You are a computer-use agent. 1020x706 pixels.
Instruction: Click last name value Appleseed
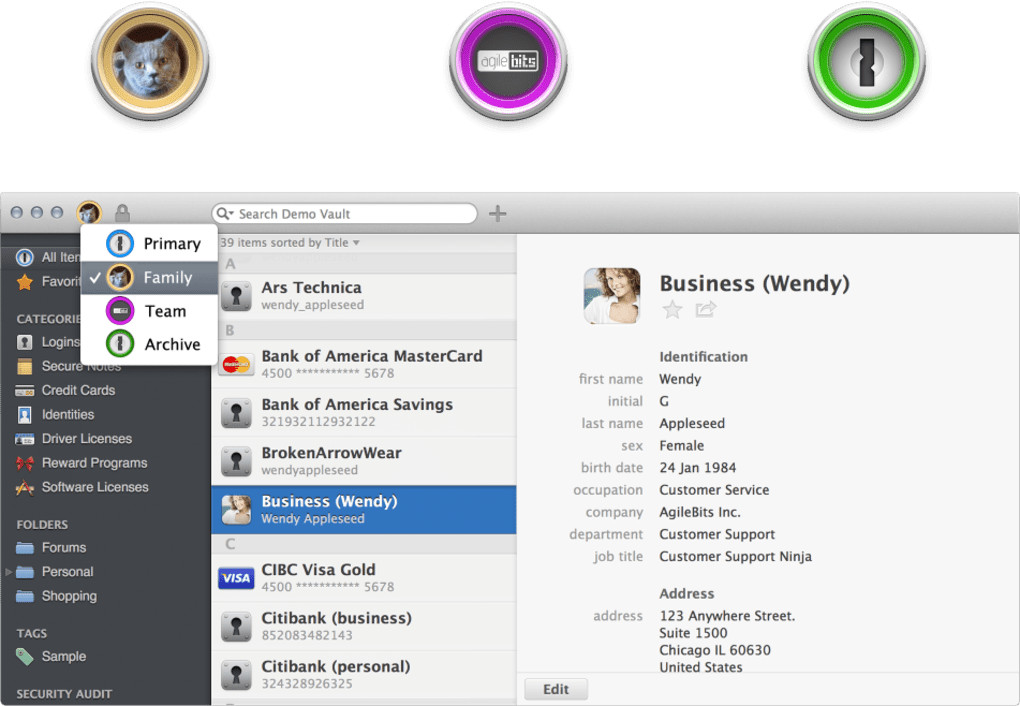[x=691, y=424]
